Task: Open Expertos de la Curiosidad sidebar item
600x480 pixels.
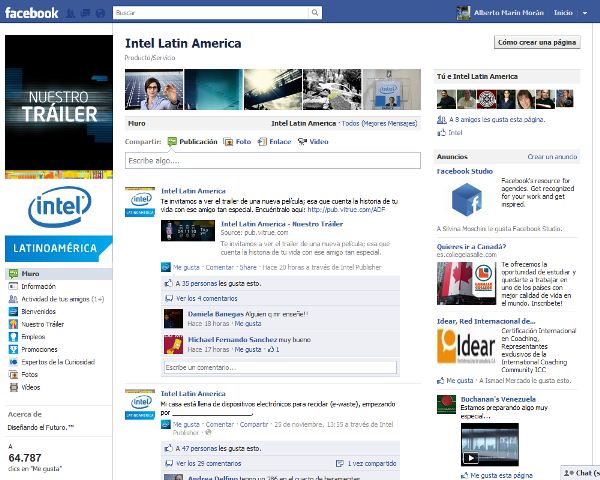Action: tap(52, 362)
